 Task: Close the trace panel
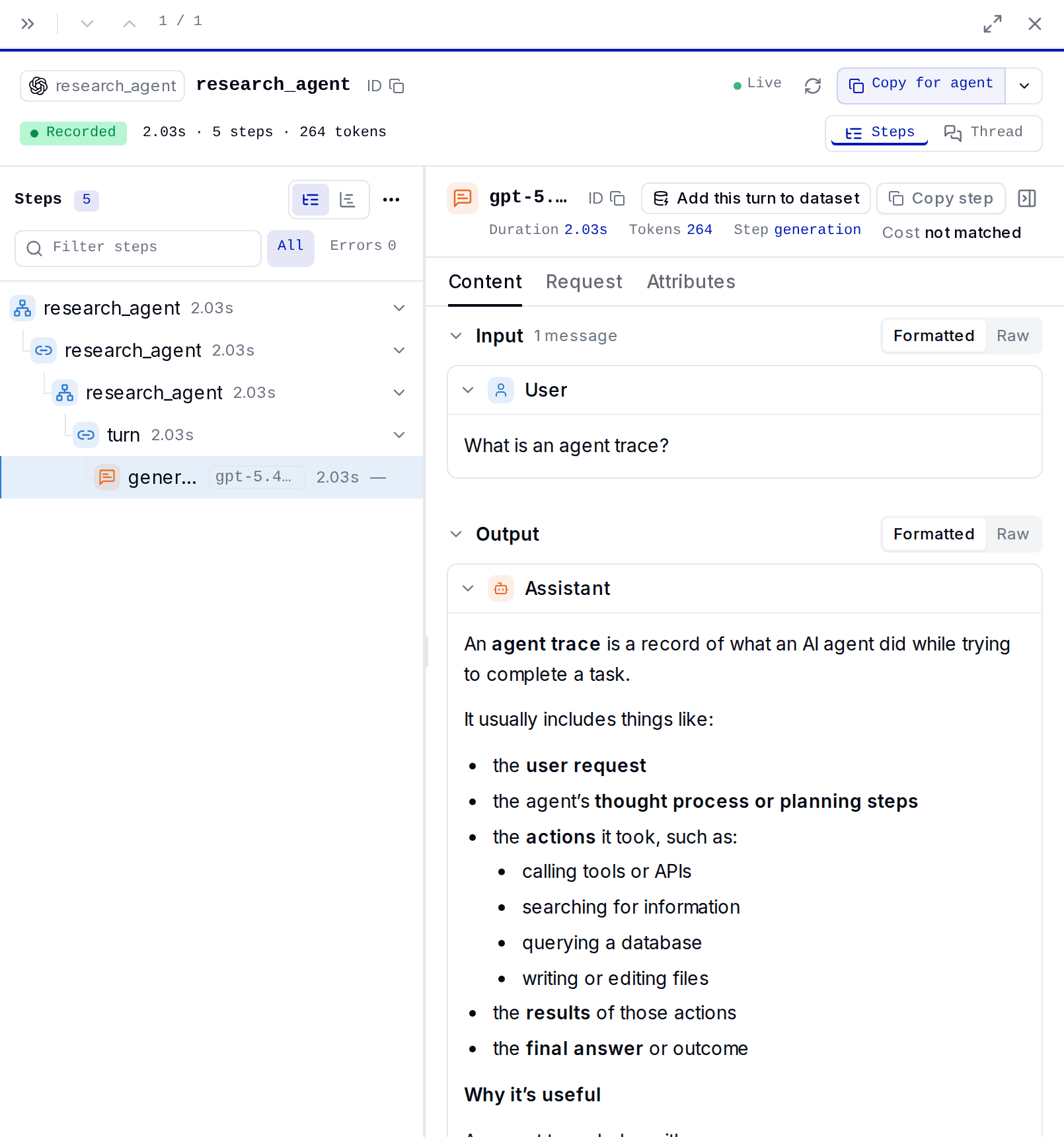tap(1035, 24)
